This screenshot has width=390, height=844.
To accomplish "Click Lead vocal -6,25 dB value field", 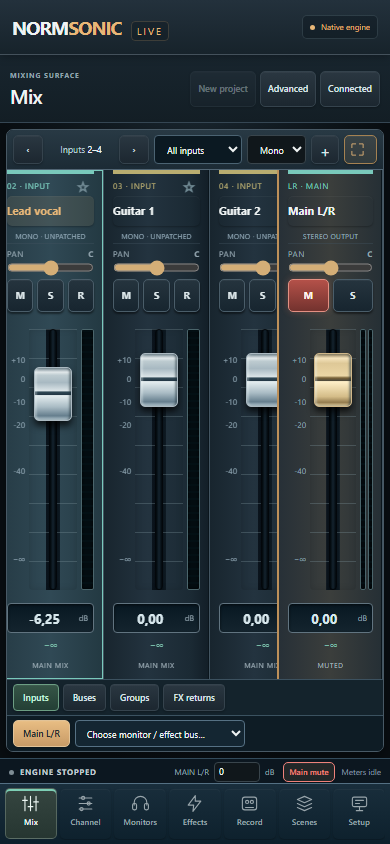I will [51, 618].
